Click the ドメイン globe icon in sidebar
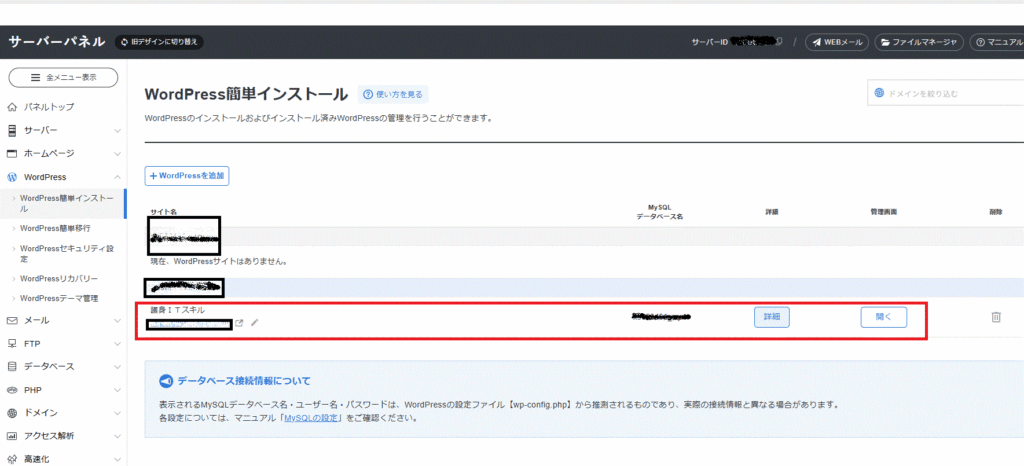This screenshot has width=1024, height=466. (12, 413)
